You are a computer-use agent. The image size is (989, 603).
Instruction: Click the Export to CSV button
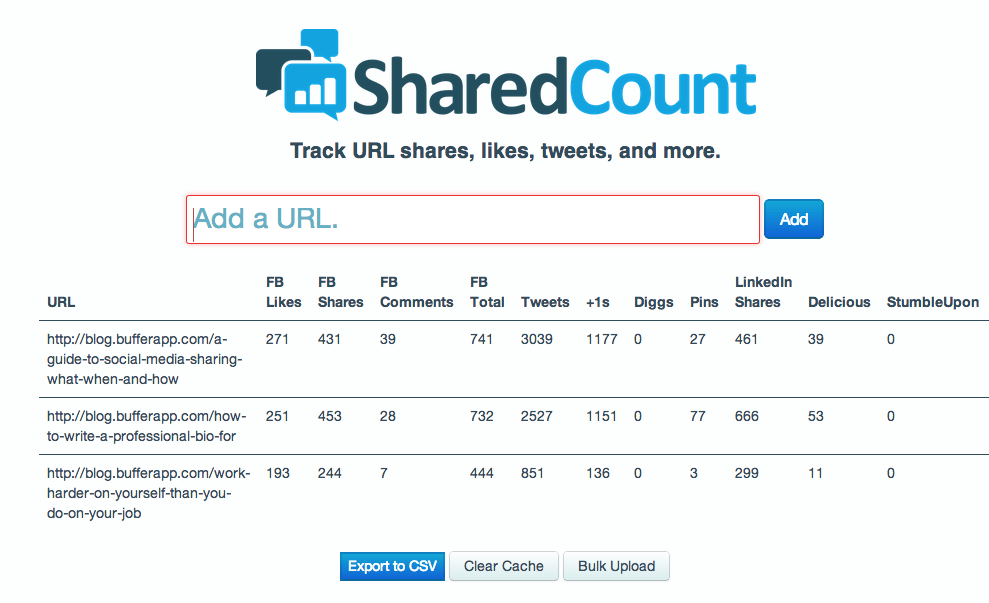391,566
